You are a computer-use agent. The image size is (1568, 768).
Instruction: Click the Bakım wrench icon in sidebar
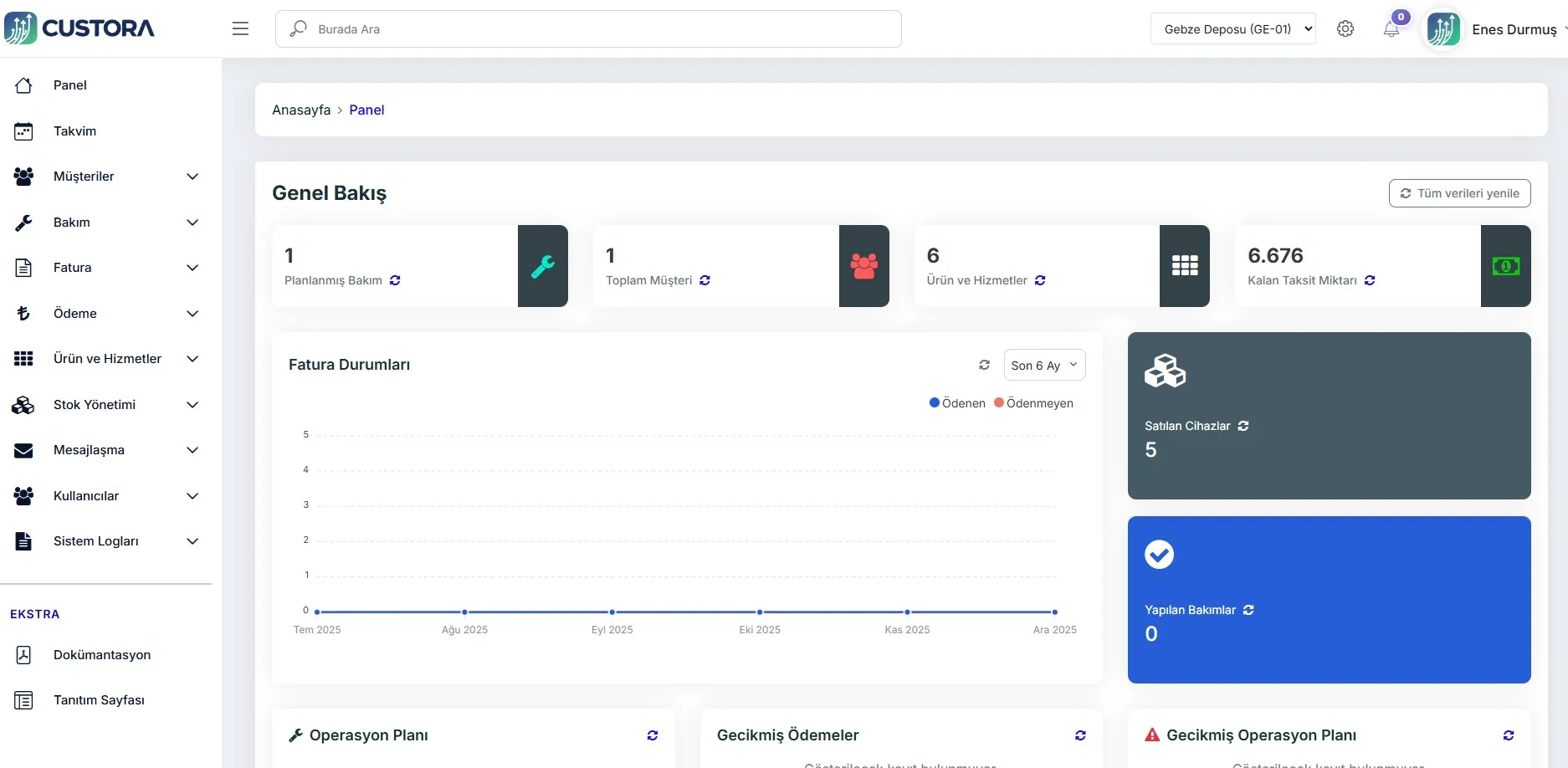tap(24, 222)
